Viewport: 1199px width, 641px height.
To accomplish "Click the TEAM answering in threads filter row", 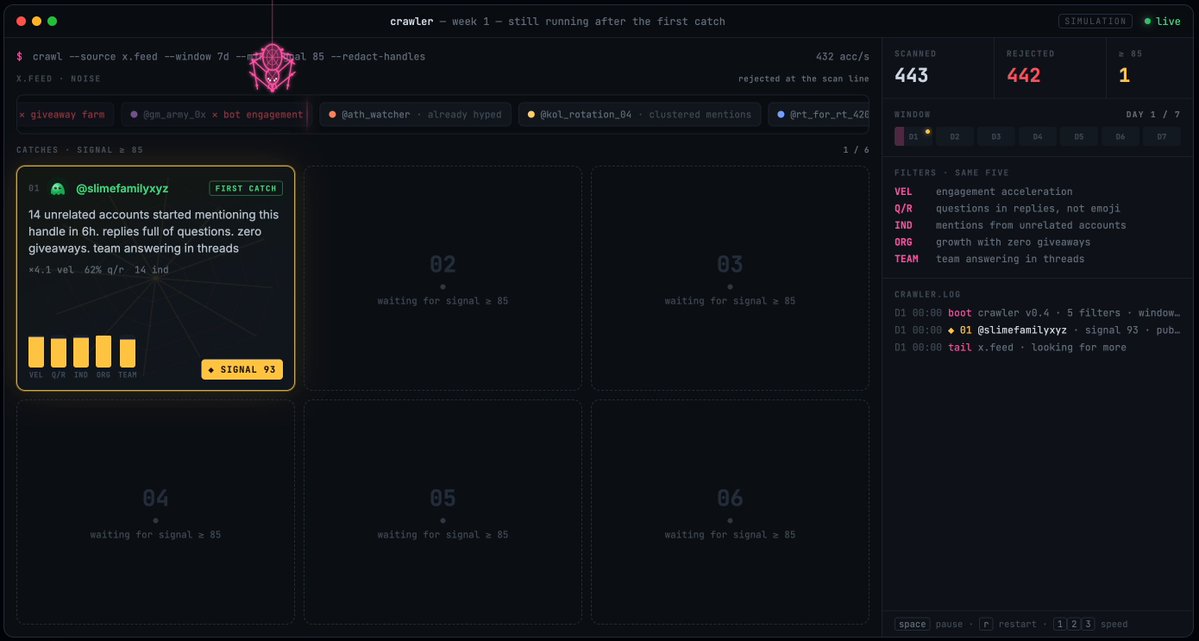I will pyautogui.click(x=1037, y=259).
